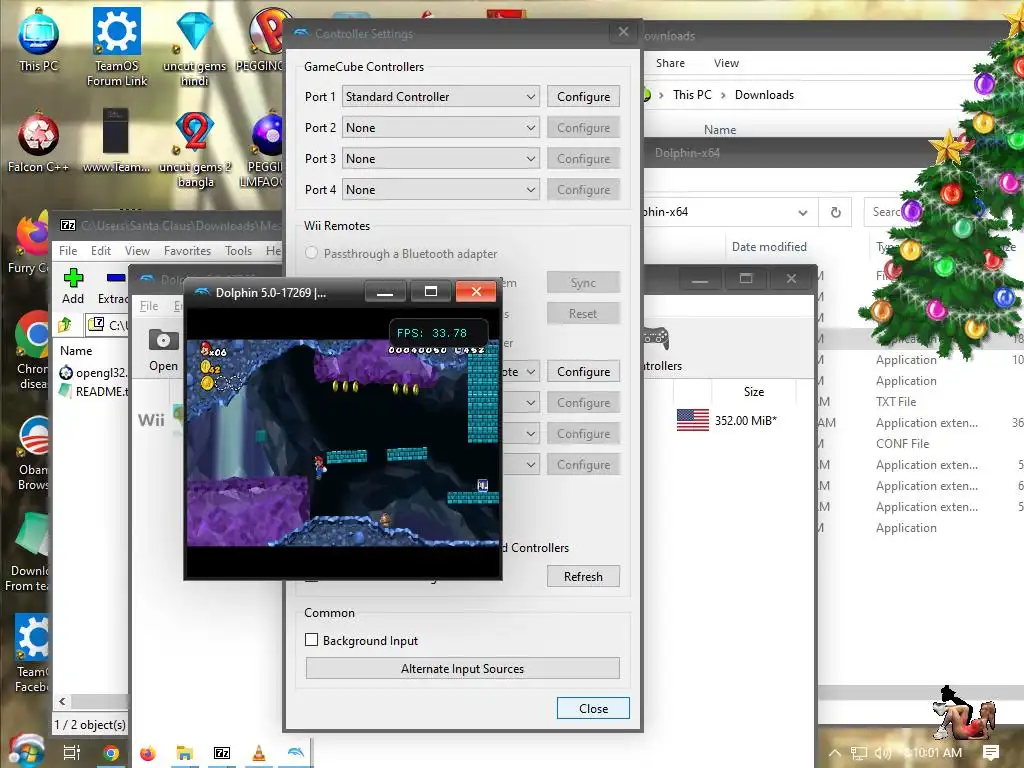This screenshot has height=768, width=1024.
Task: Open This PC desktop icon
Action: tap(38, 39)
